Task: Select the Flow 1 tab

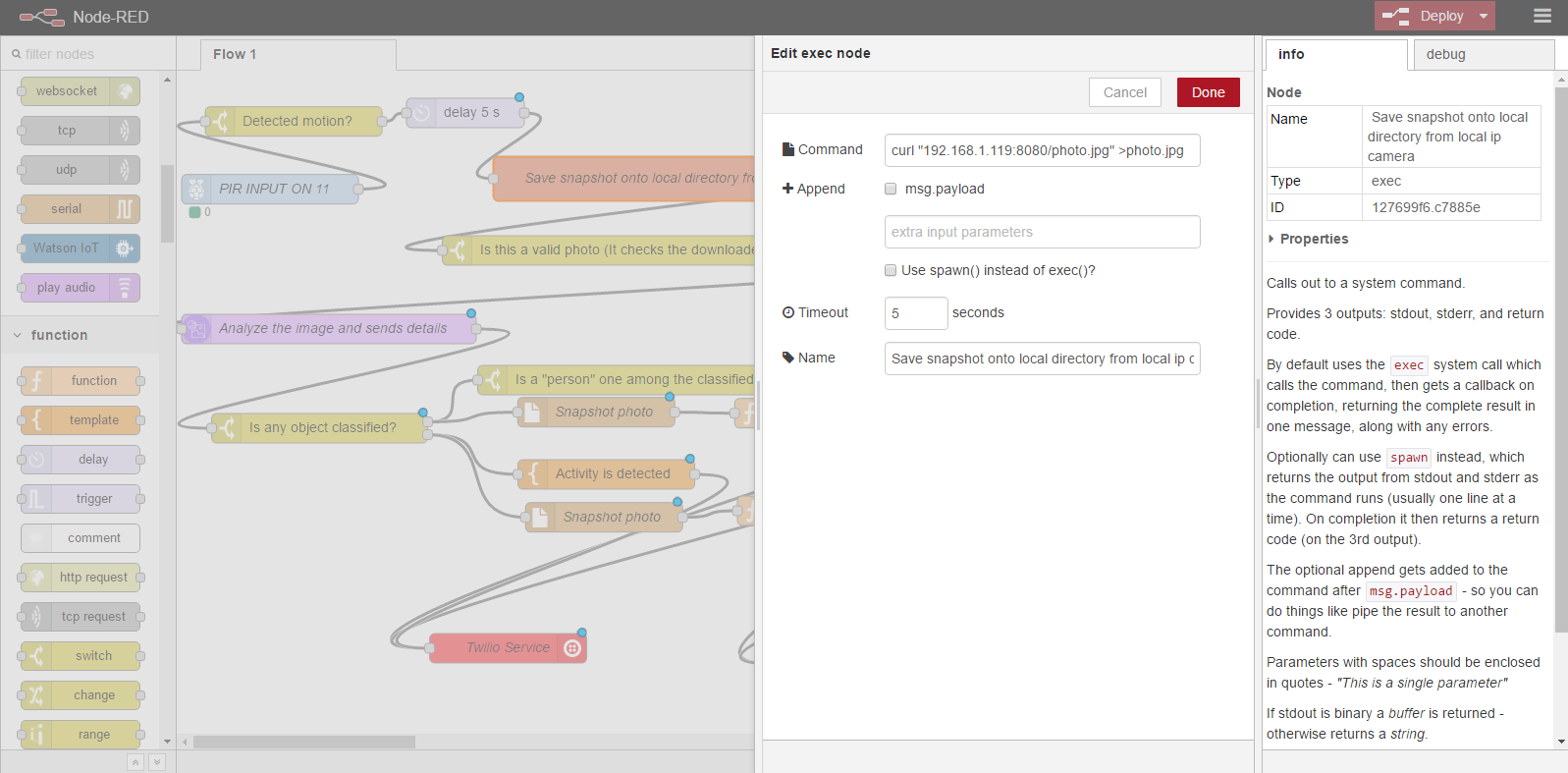Action: pyautogui.click(x=235, y=54)
